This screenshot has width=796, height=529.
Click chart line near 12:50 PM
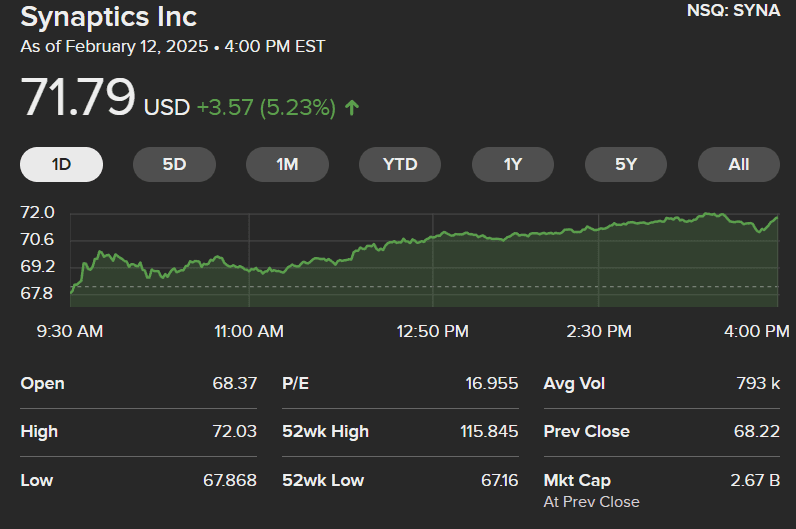(x=433, y=237)
